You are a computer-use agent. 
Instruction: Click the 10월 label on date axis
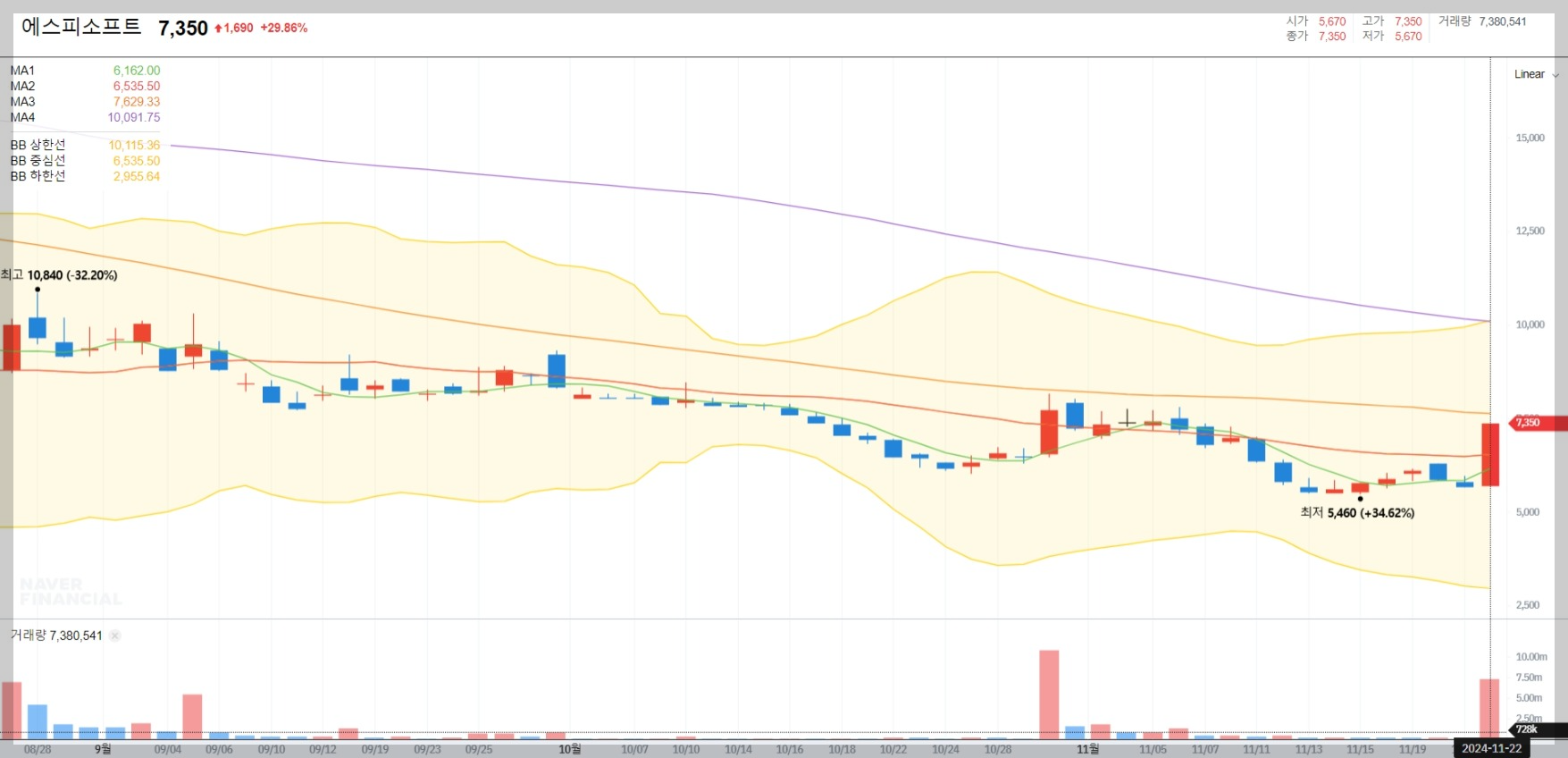coord(570,749)
